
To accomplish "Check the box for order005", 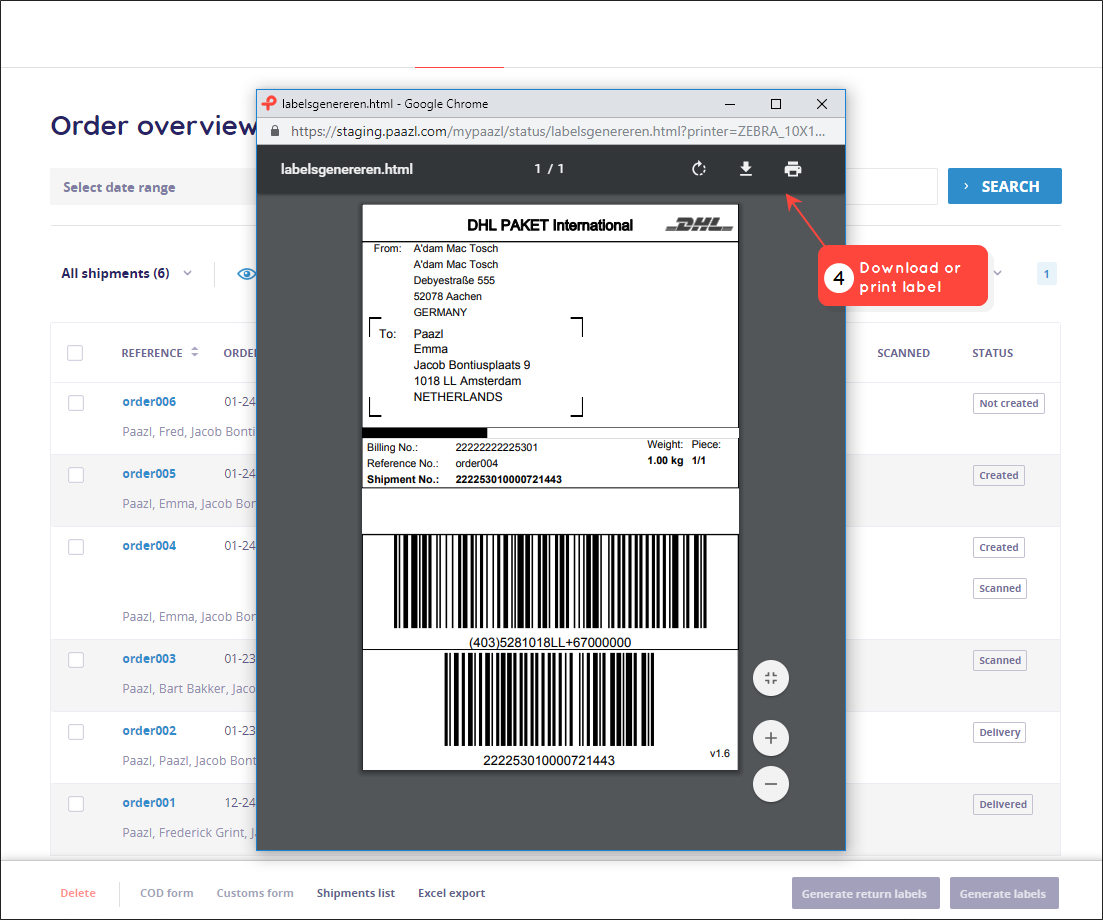I will point(76,475).
